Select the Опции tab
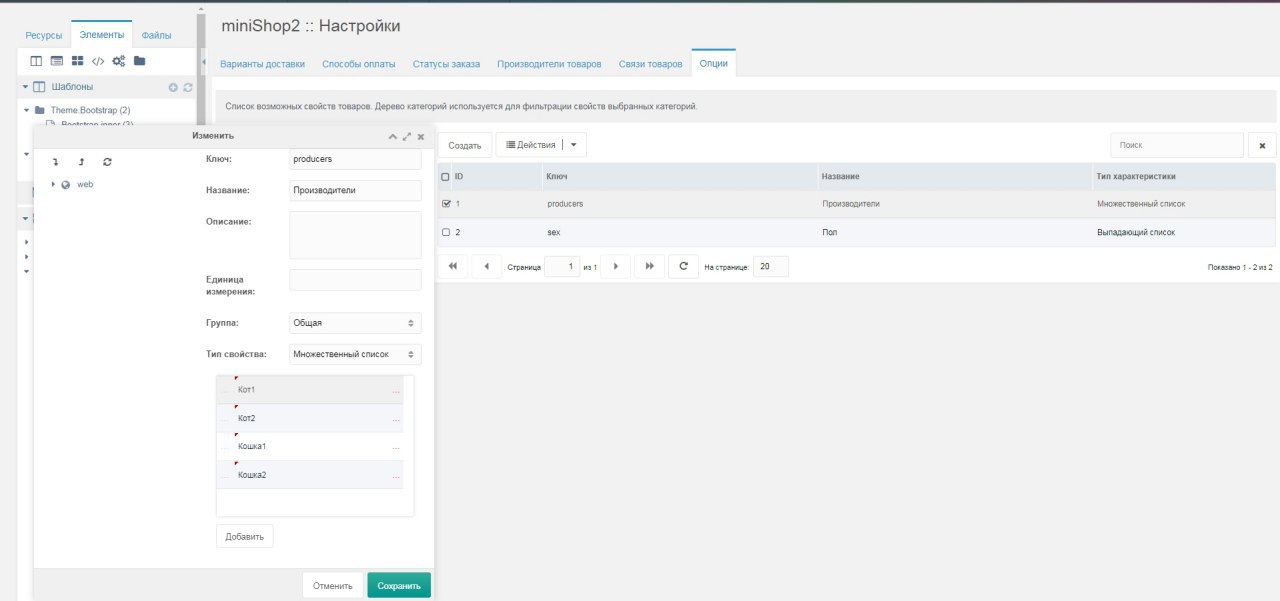1280x601 pixels. [713, 63]
